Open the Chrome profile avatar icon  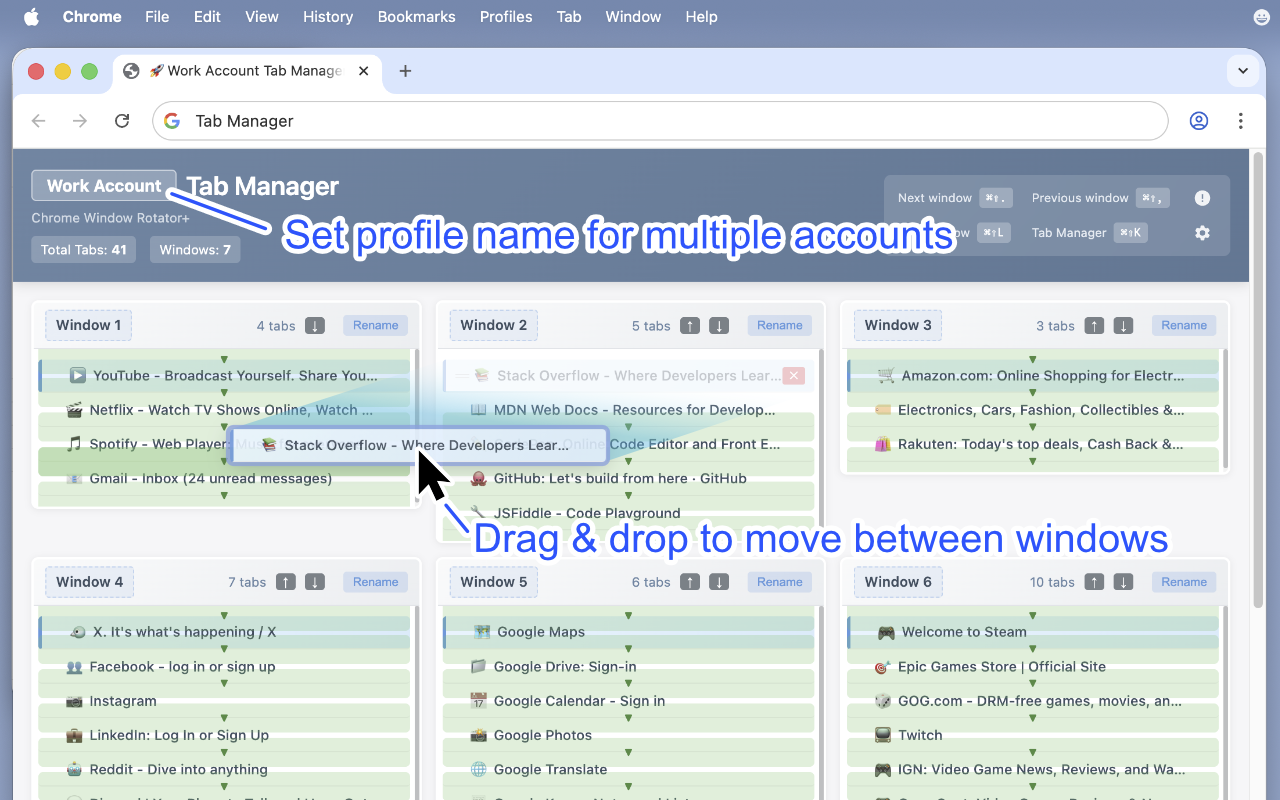click(1198, 121)
